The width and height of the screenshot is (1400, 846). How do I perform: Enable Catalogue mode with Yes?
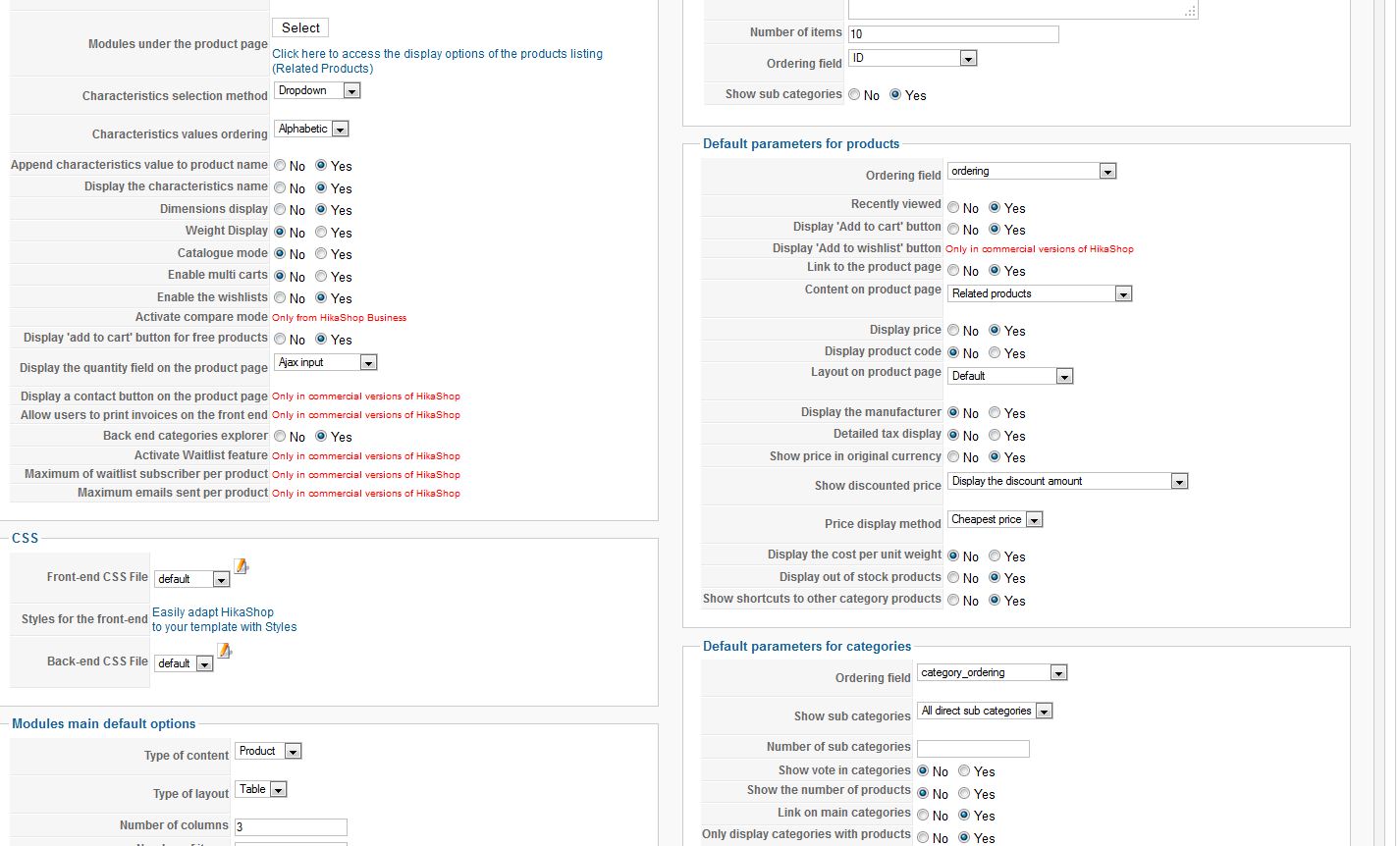click(321, 254)
